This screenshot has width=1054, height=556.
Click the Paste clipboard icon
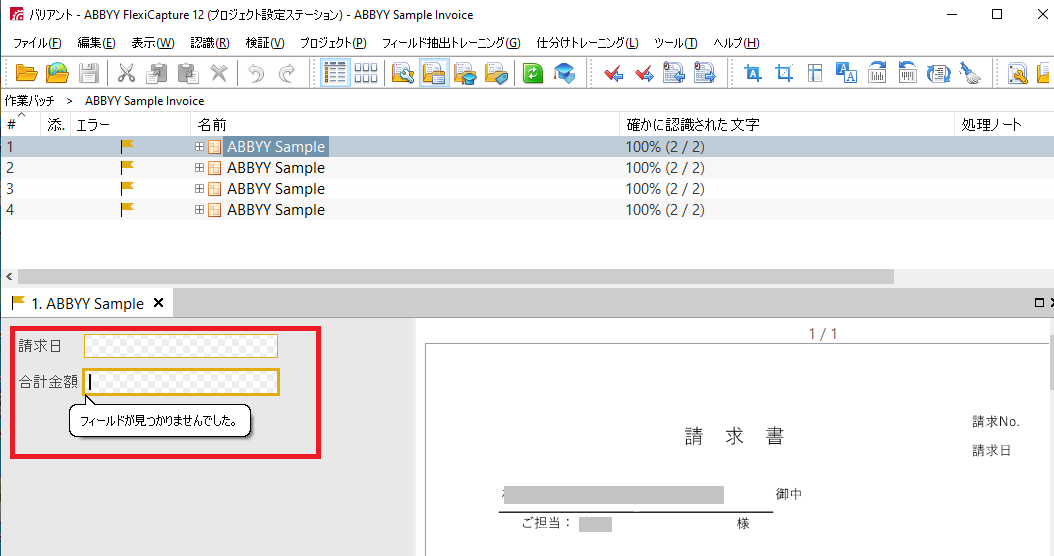188,73
